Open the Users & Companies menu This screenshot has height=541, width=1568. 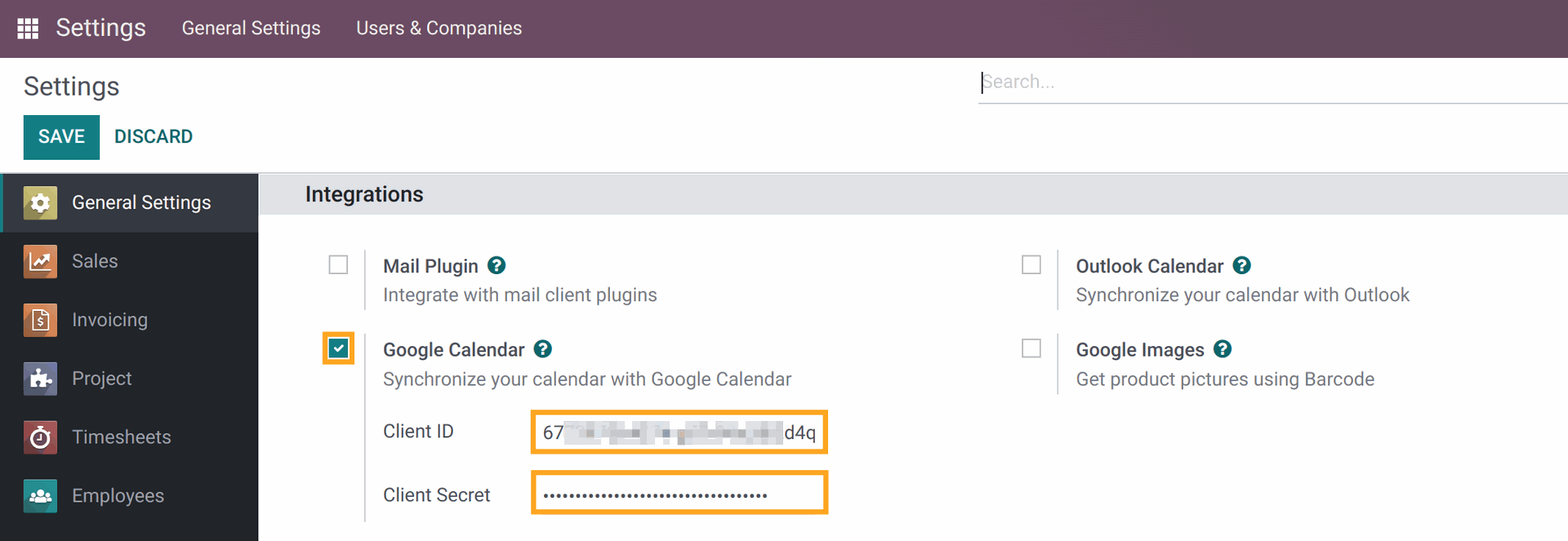439,29
